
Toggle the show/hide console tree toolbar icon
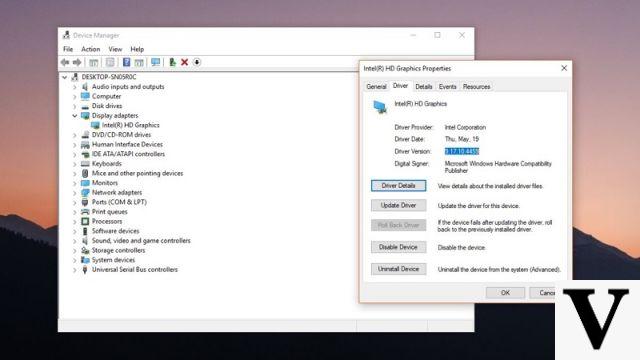93,62
